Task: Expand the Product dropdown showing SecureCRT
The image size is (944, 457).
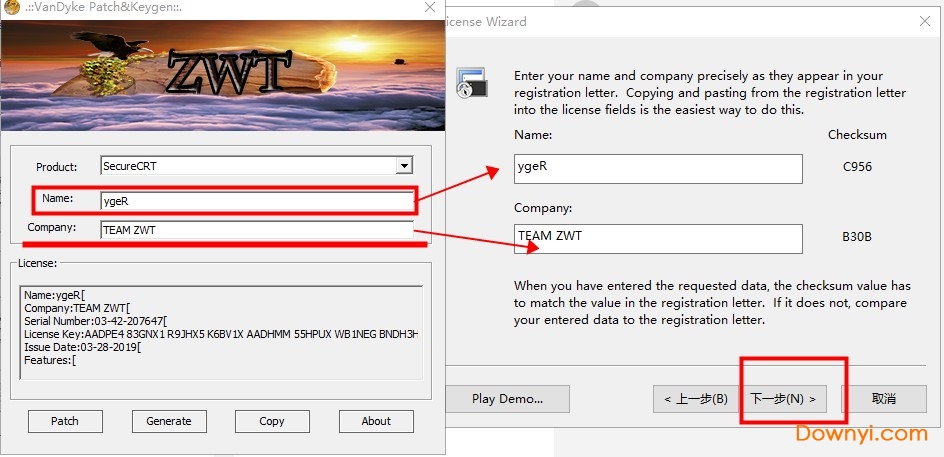Action: [403, 166]
